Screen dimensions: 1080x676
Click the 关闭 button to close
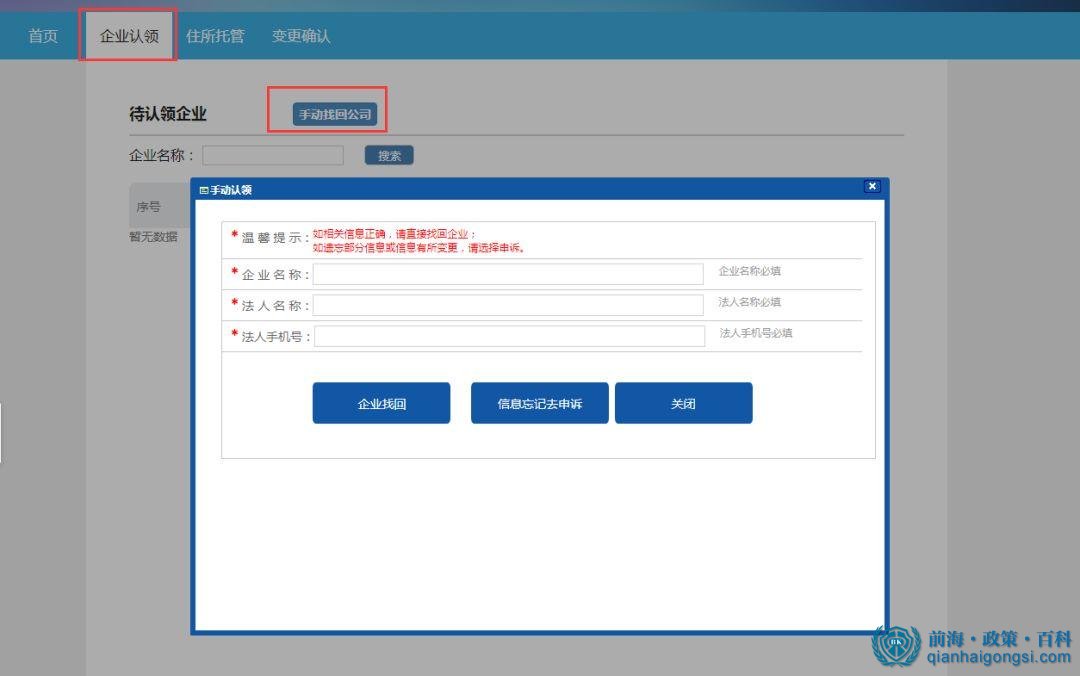click(684, 402)
